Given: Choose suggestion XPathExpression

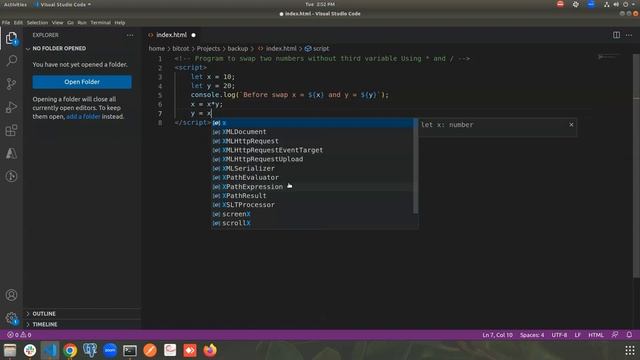Looking at the screenshot, I should (x=313, y=187).
